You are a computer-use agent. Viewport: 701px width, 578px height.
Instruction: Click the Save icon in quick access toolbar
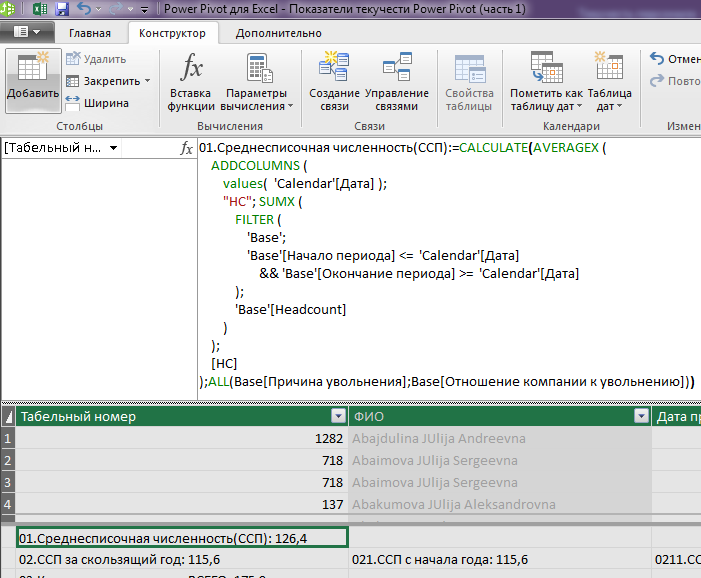tap(61, 8)
